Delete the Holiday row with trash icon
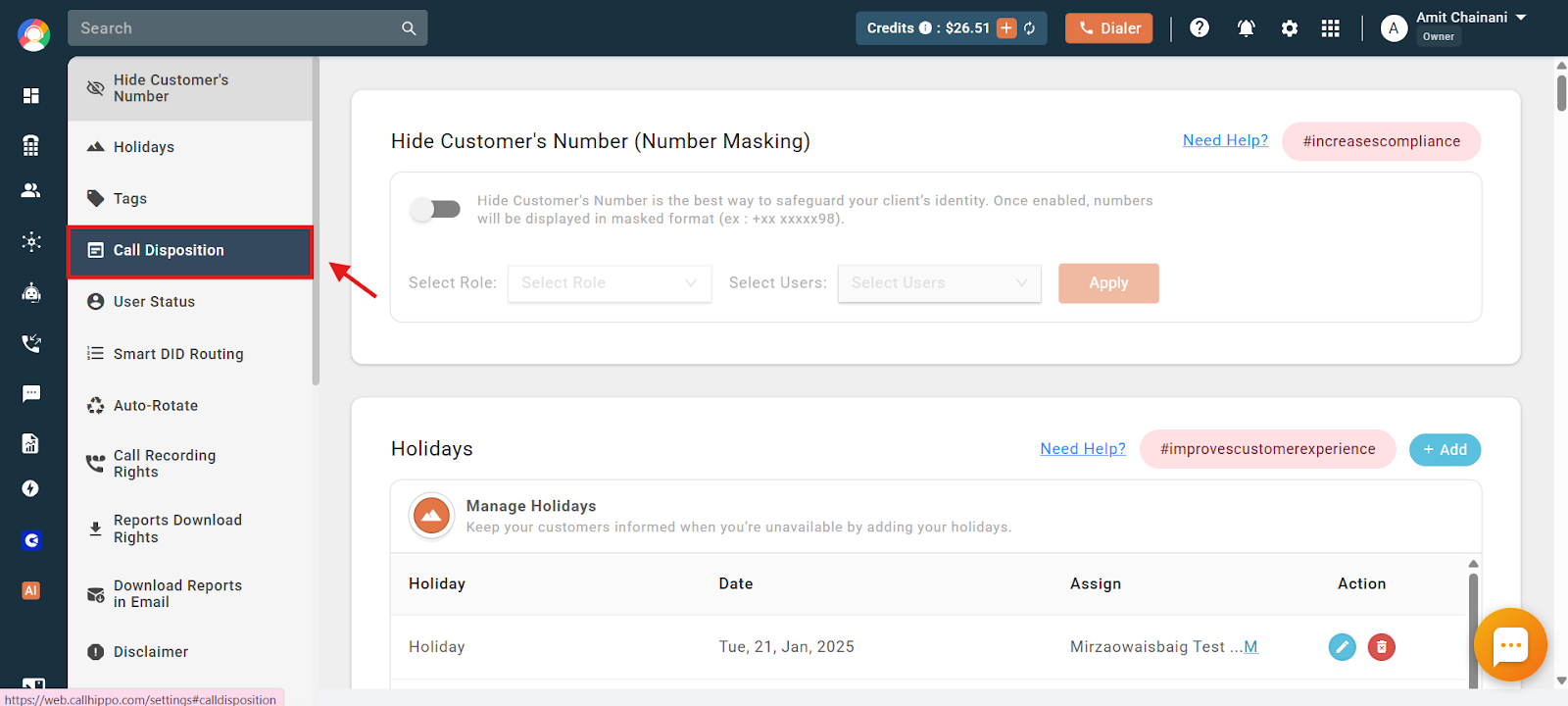 coord(1382,647)
